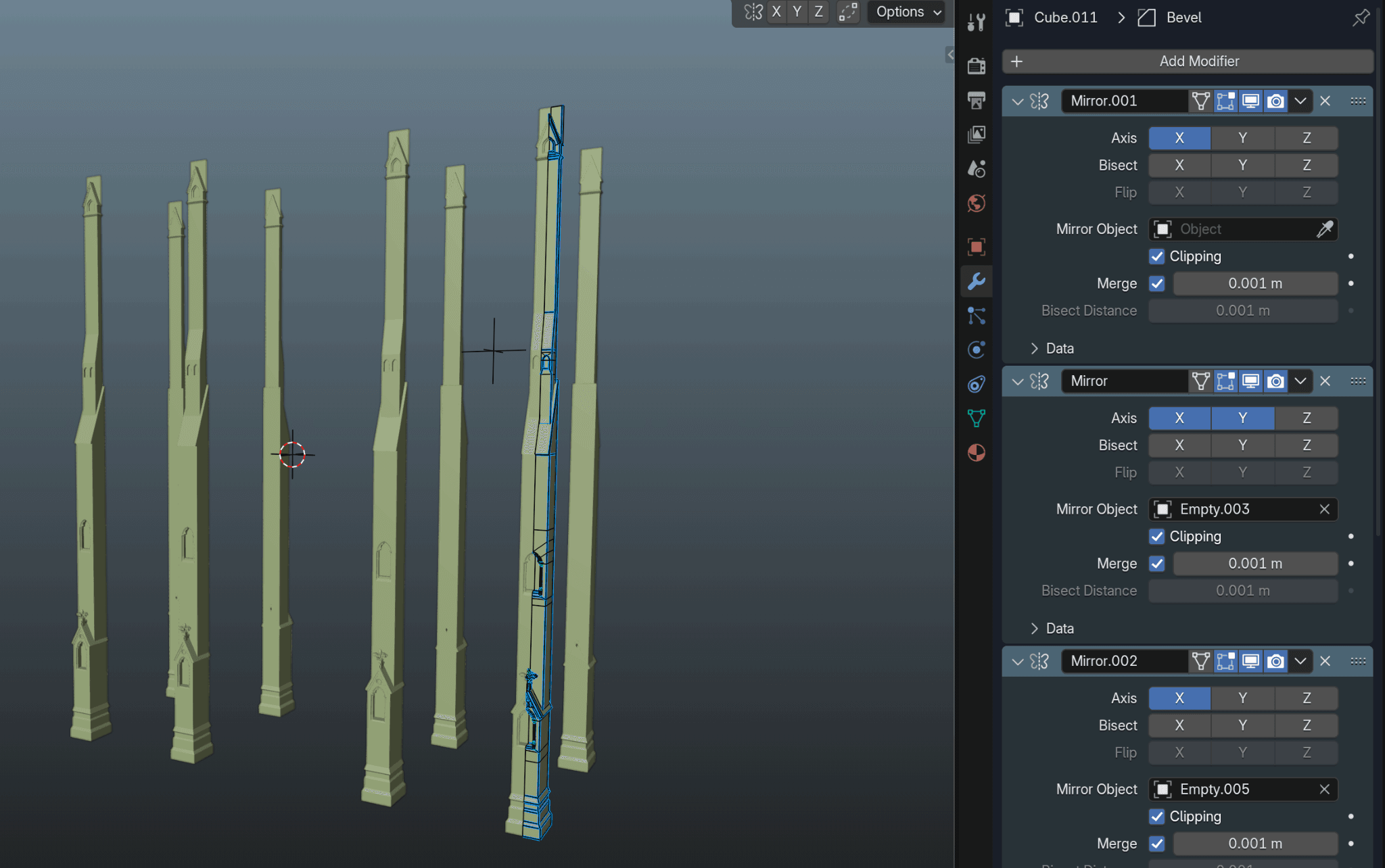Disable Clipping in Mirror.001 modifier
Image resolution: width=1385 pixels, height=868 pixels.
[1156, 257]
